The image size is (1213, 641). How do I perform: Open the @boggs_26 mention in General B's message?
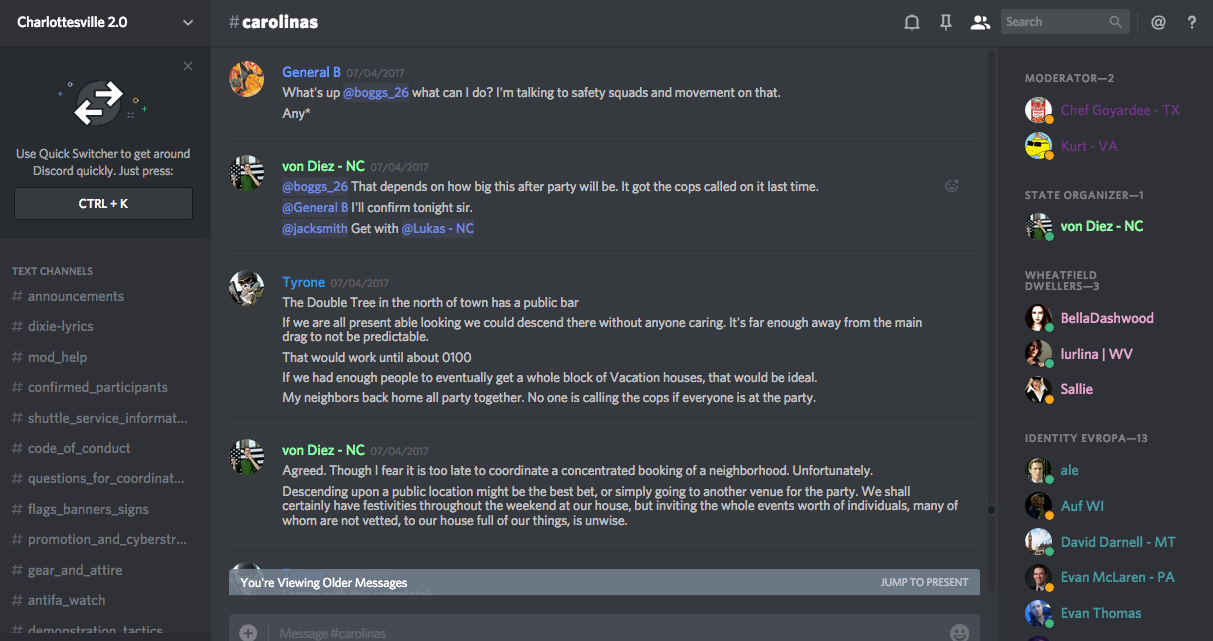pyautogui.click(x=376, y=92)
